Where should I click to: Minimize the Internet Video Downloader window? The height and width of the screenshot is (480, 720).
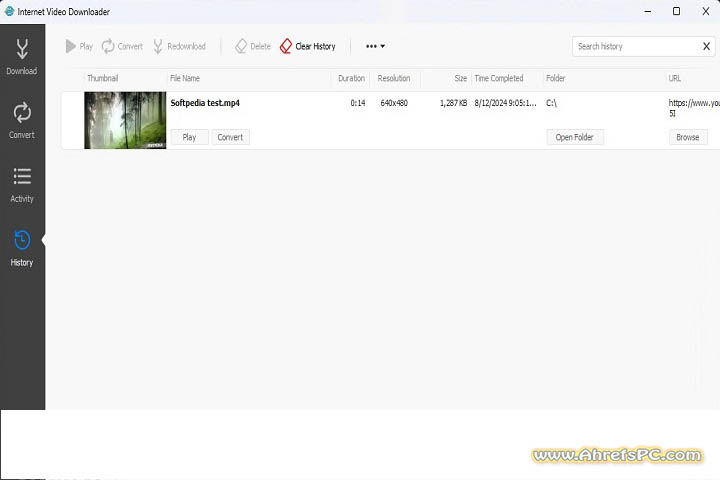(x=647, y=11)
